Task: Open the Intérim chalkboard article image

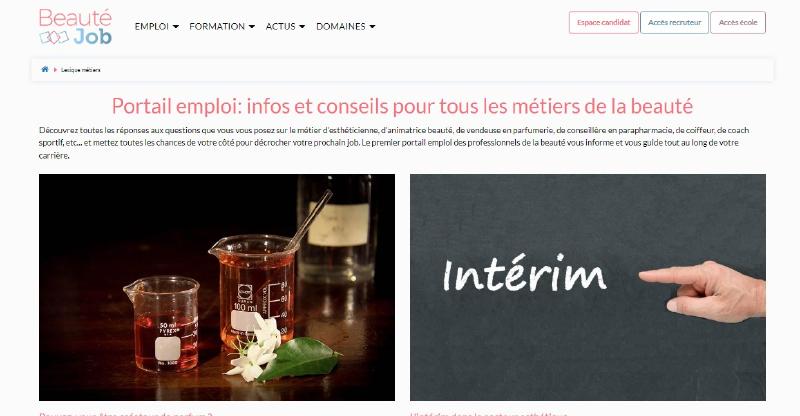Action: [588, 287]
